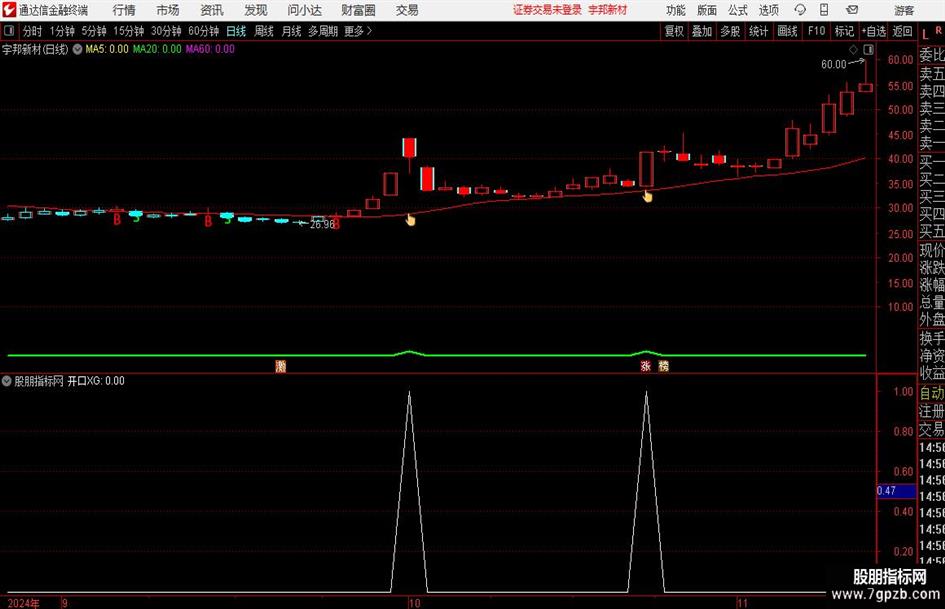Open settings dropdown beside 股朋指标网 indicator
The height and width of the screenshot is (609, 945).
point(7,381)
